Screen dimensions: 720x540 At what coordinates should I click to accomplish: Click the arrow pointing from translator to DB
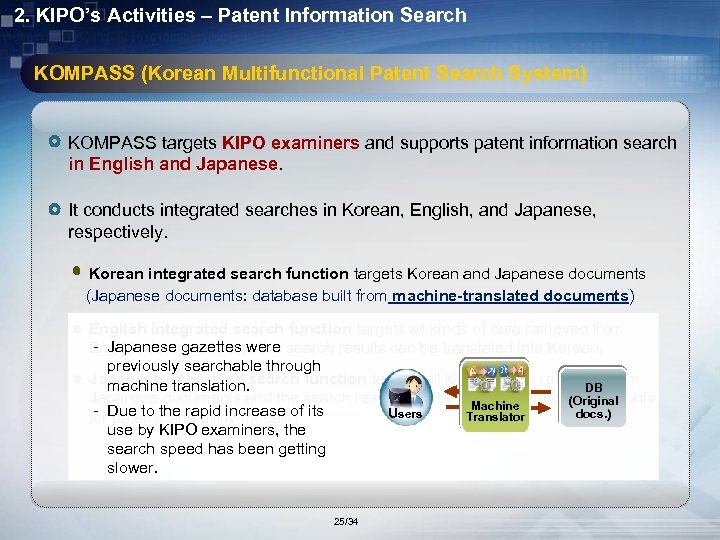point(541,407)
